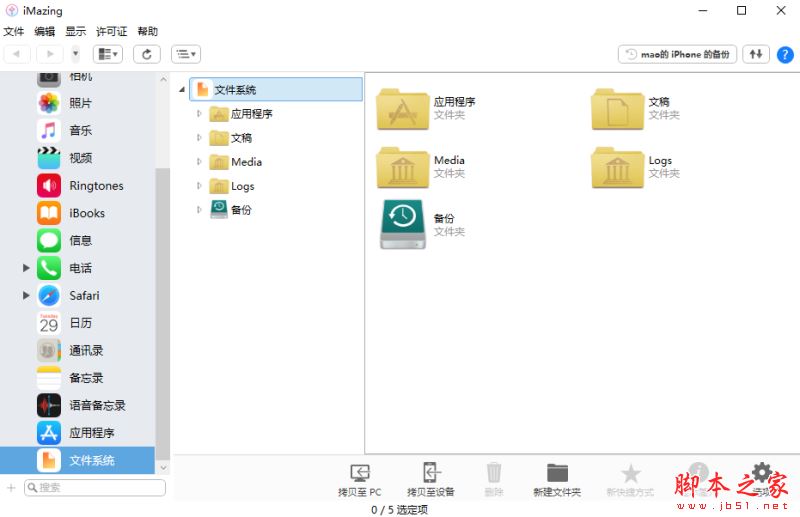Screen dimensions: 800x517
Task: Select the Safari sidebar item
Action: (78, 296)
